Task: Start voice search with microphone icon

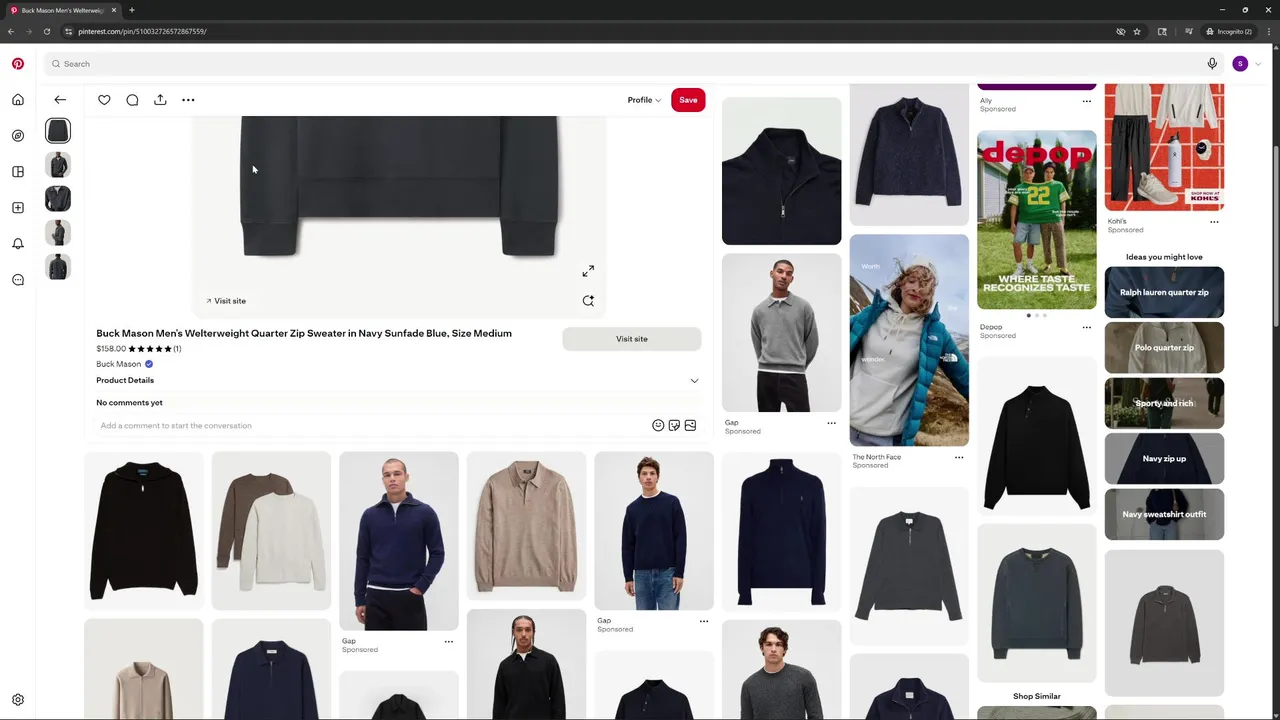Action: click(x=1212, y=64)
